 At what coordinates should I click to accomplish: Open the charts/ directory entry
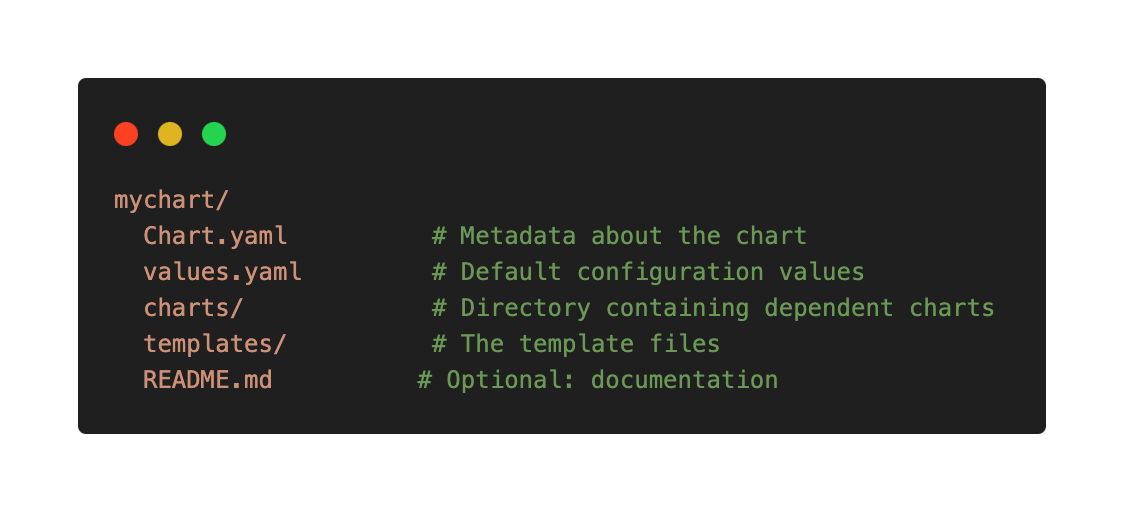click(x=194, y=308)
